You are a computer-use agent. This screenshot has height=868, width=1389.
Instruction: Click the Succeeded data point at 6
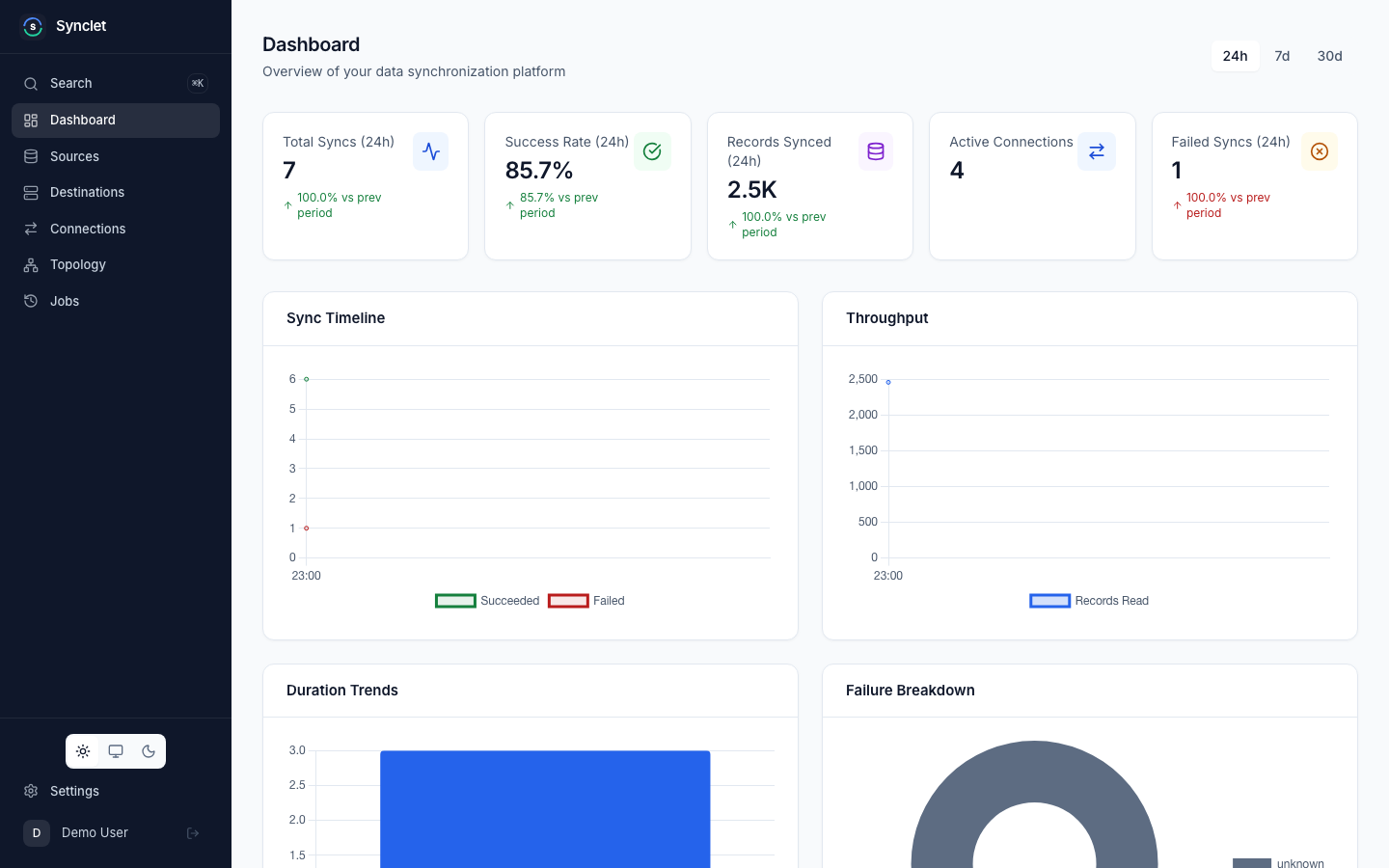(306, 379)
